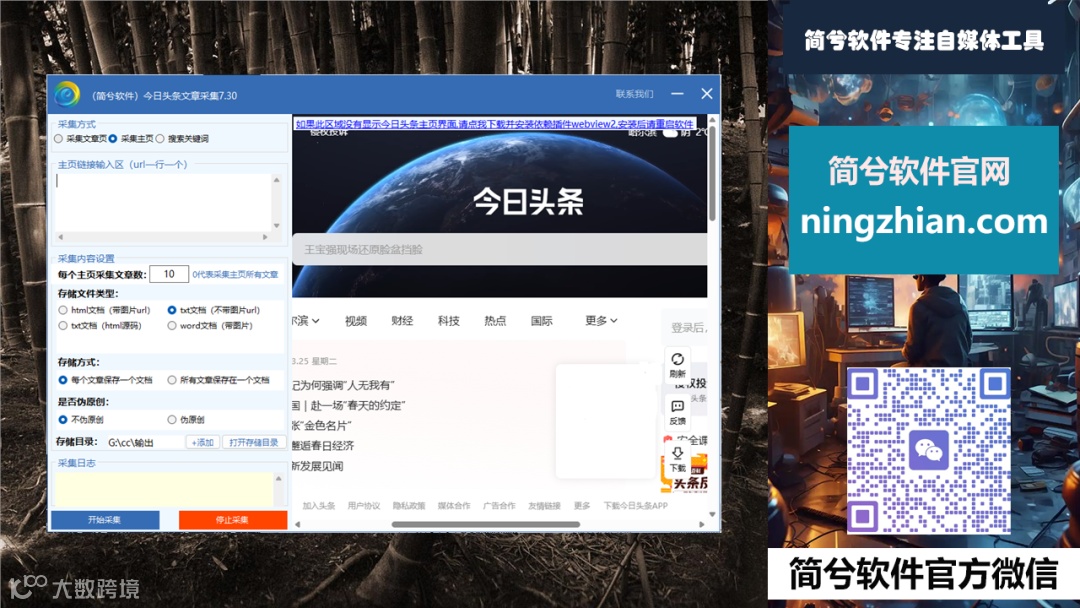
Task: Click the 打开存储目录 button
Action: (253, 442)
